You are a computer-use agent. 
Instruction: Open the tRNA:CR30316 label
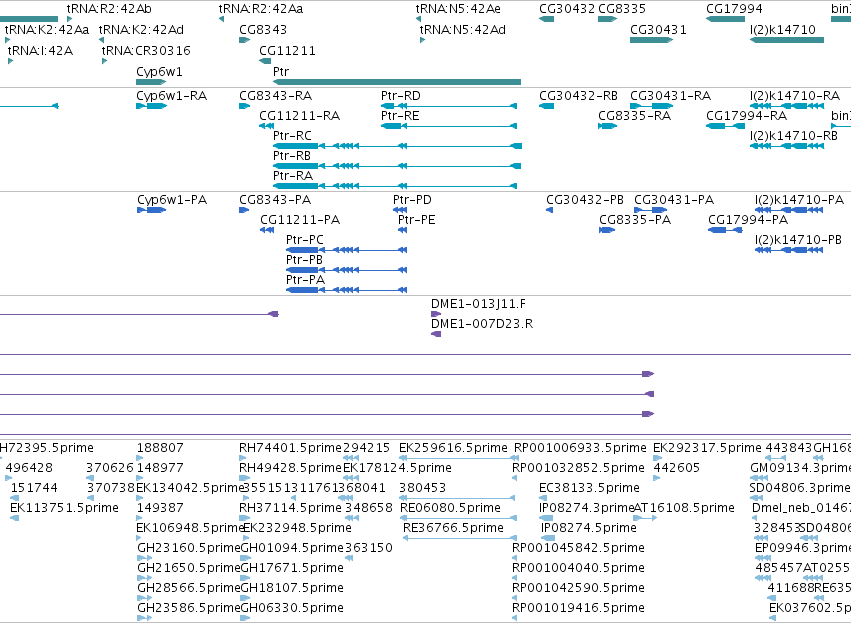tap(147, 50)
